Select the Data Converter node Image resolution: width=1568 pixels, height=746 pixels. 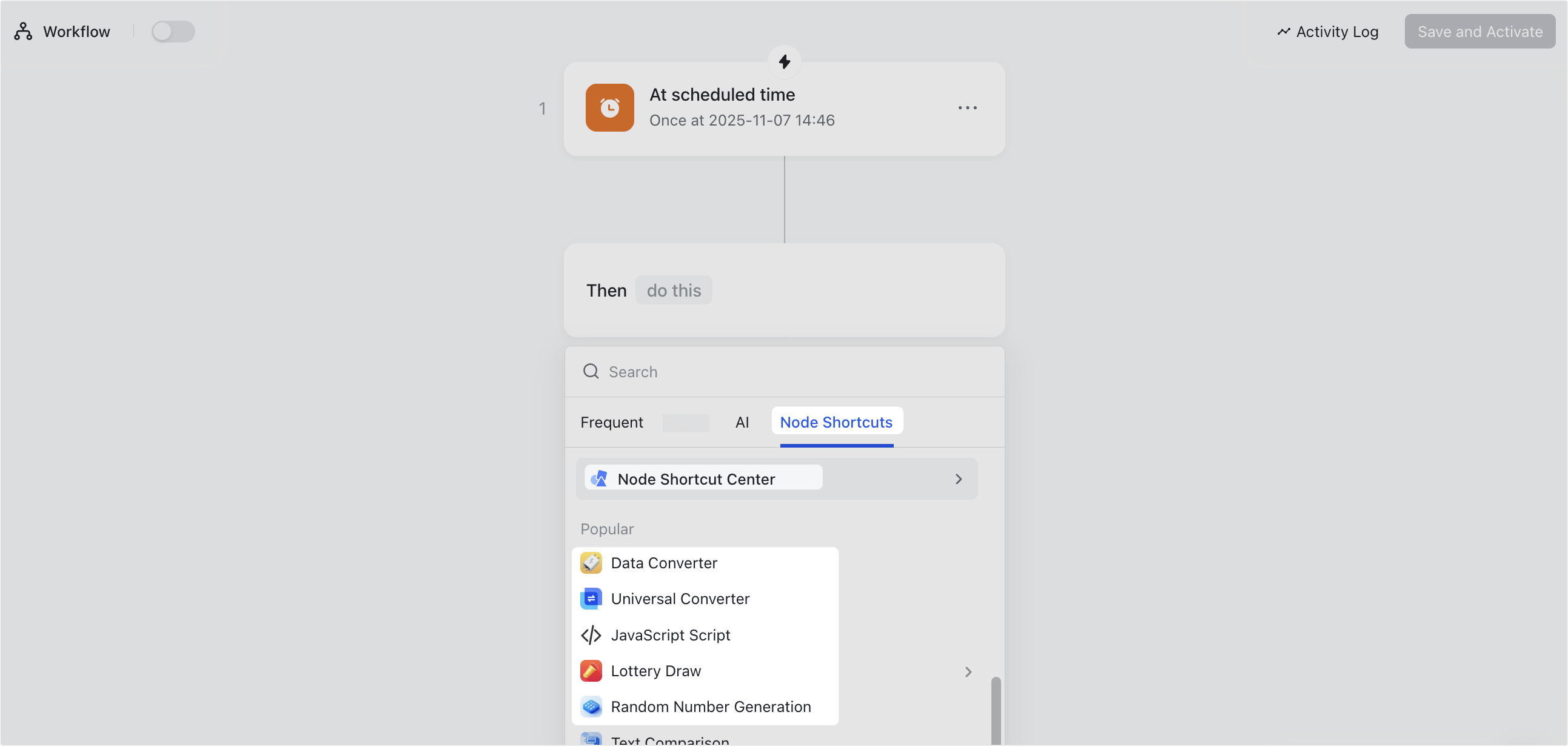pos(663,563)
